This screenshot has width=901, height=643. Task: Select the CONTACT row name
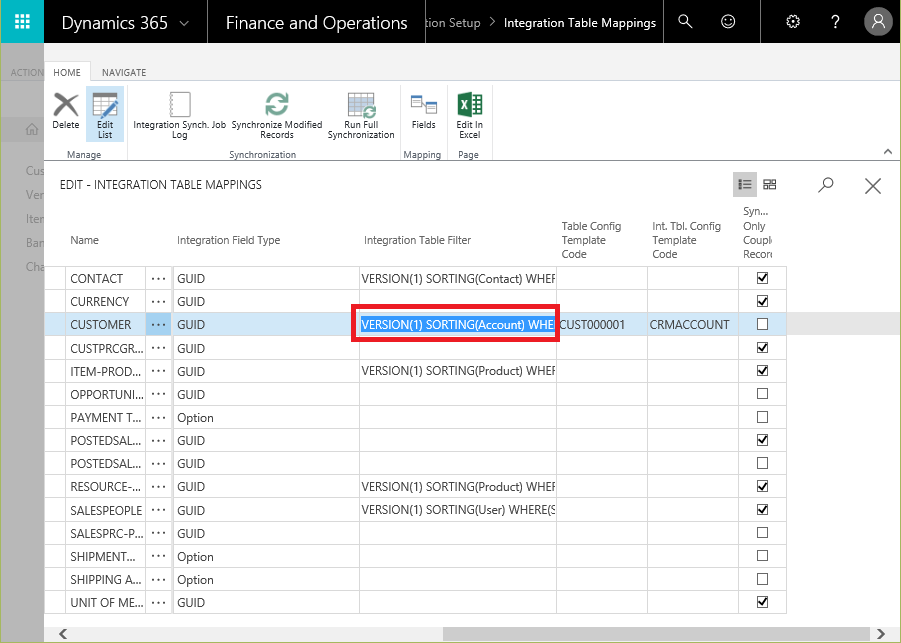(97, 279)
